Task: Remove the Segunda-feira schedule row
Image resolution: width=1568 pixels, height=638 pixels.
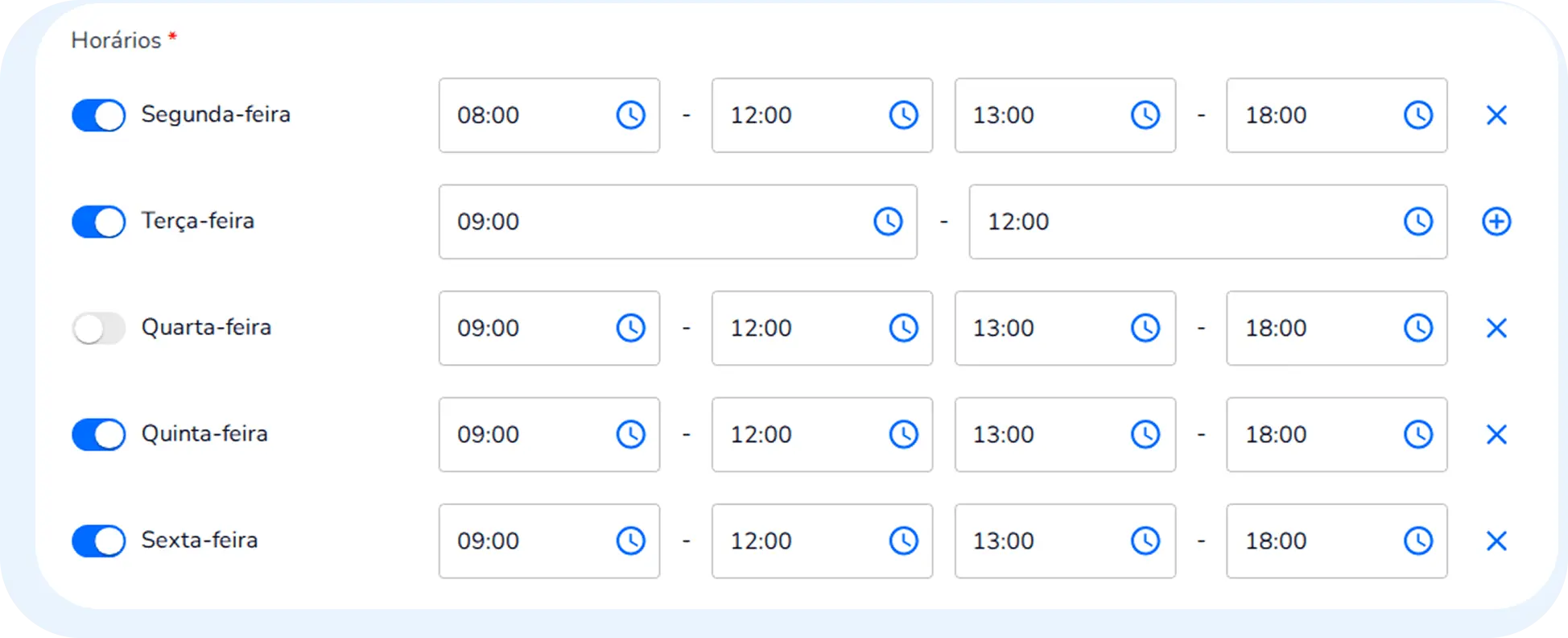Action: click(1496, 115)
